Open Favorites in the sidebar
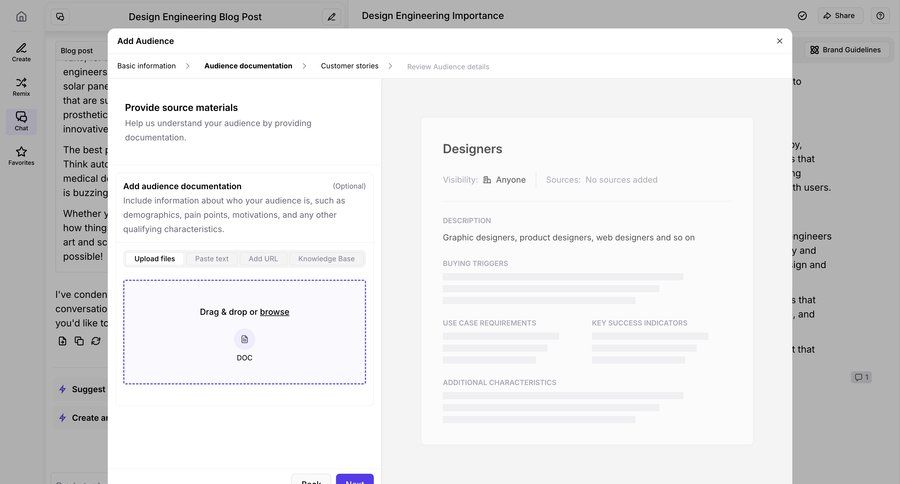900x484 pixels. 21,156
